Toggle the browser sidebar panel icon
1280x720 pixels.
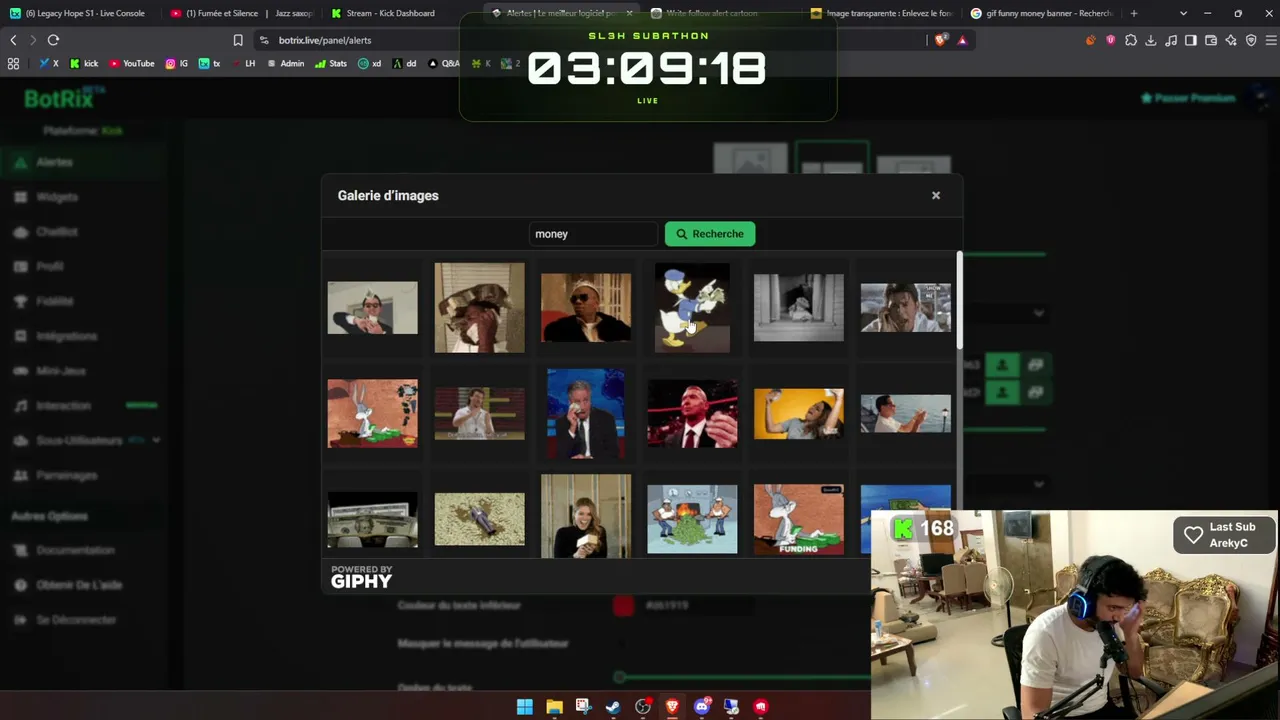click(1191, 40)
